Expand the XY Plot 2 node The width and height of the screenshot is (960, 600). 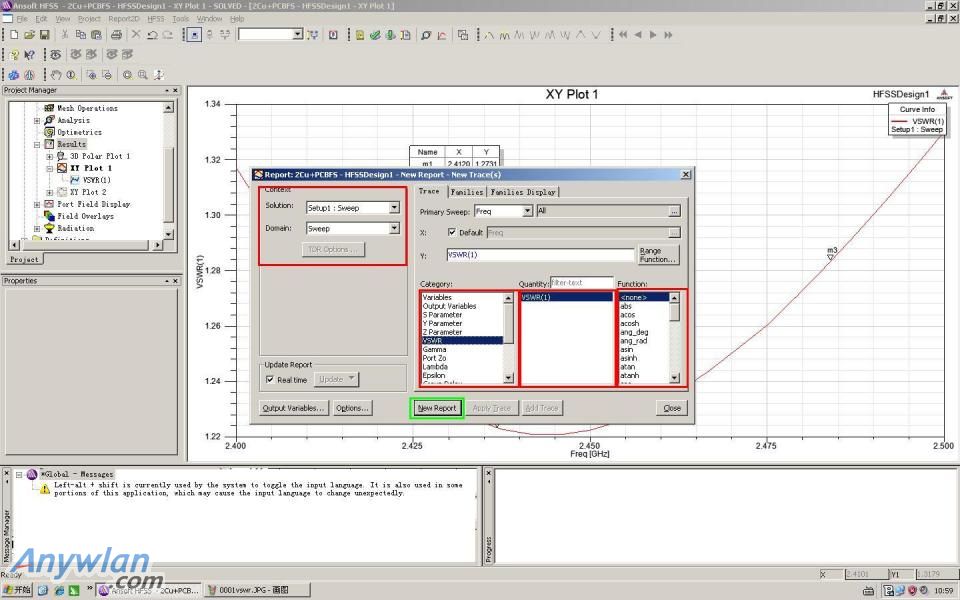coord(50,192)
